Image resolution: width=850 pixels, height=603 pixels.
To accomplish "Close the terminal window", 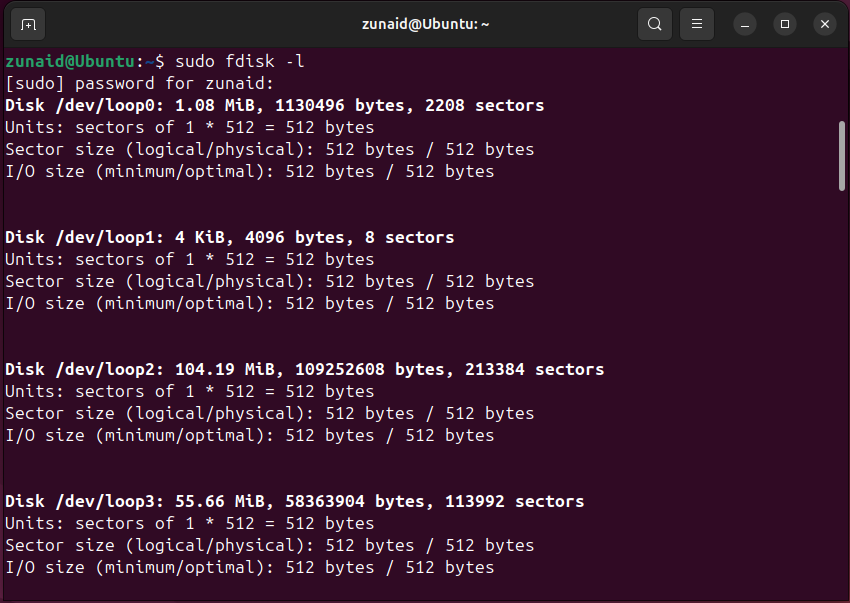I will (825, 24).
